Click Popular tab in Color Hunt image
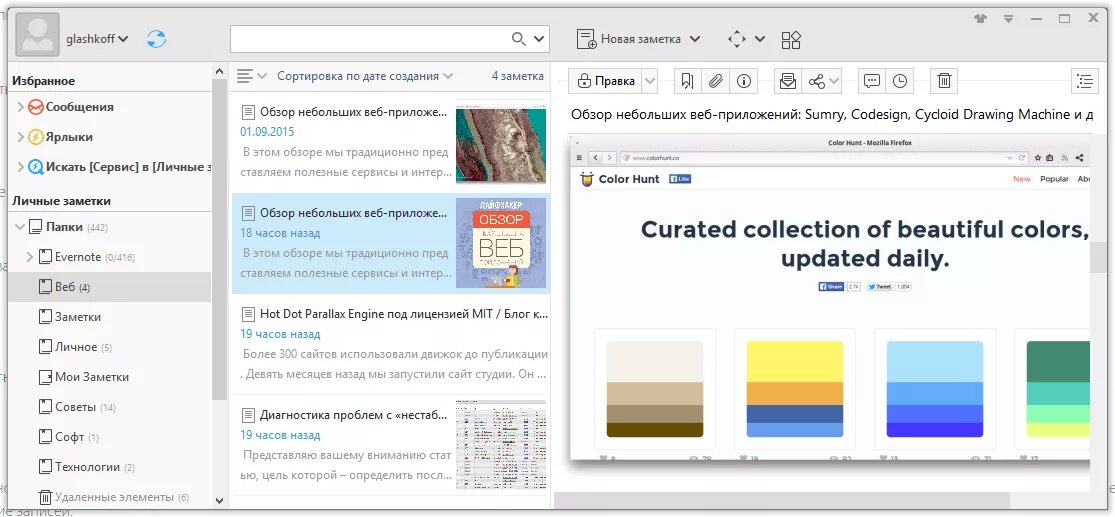This screenshot has height=517, width=1115. coord(1054,178)
